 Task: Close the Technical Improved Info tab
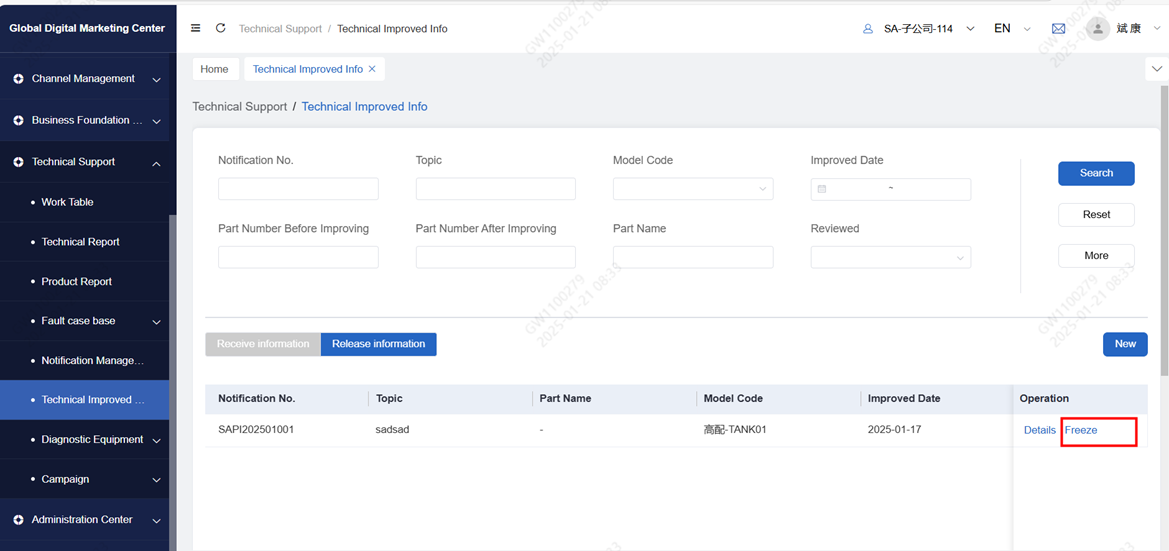tap(373, 69)
